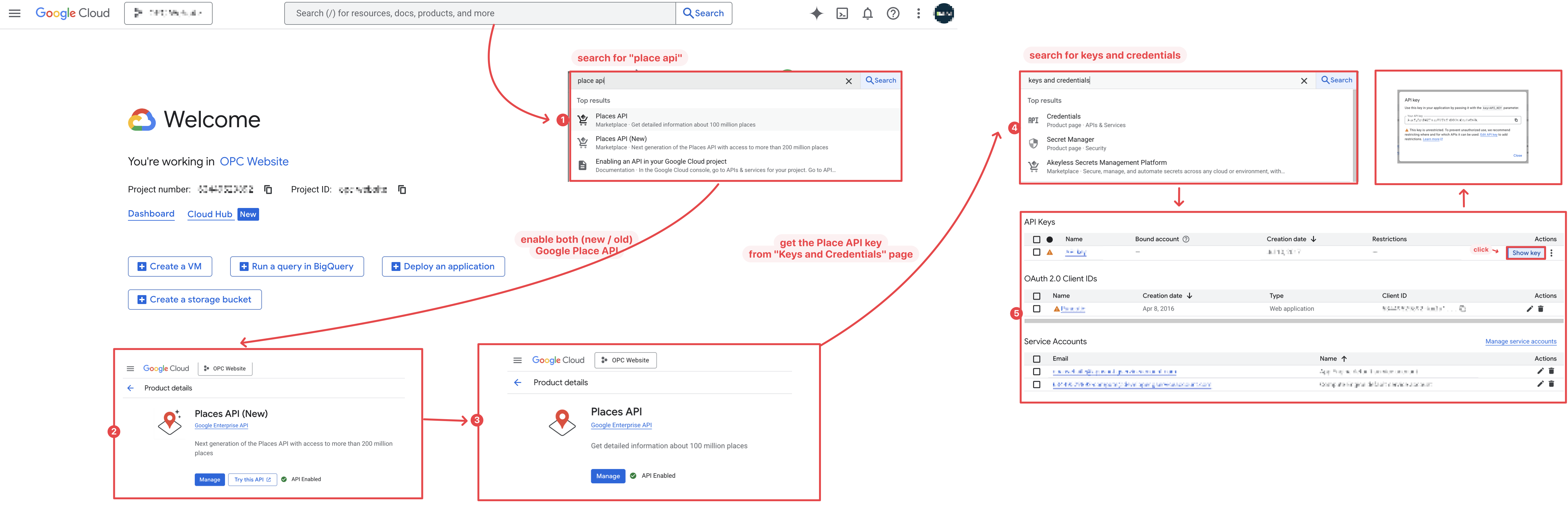Open the project selector dropdown in top bar

[x=168, y=13]
